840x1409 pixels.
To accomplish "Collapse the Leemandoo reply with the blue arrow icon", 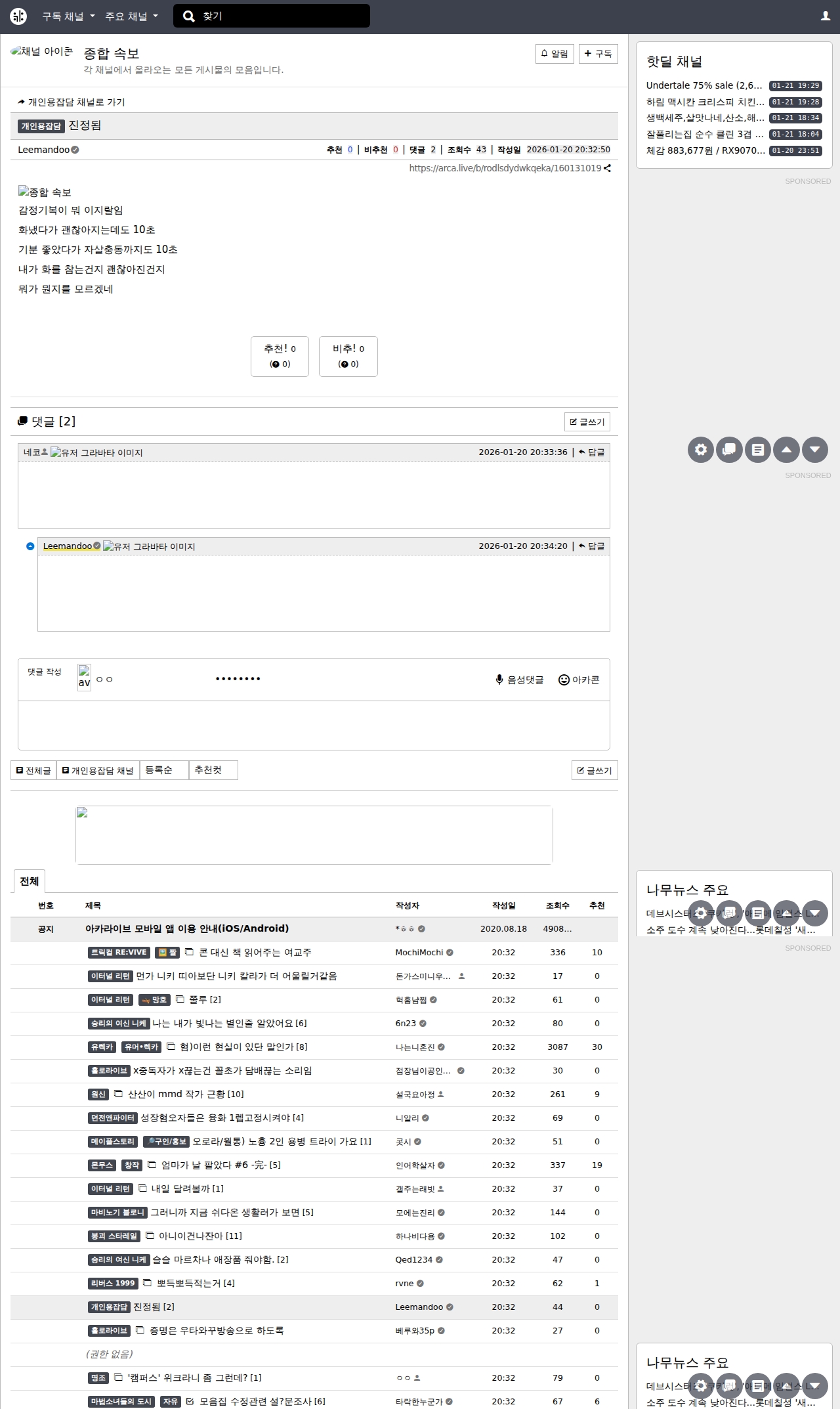I will (30, 546).
